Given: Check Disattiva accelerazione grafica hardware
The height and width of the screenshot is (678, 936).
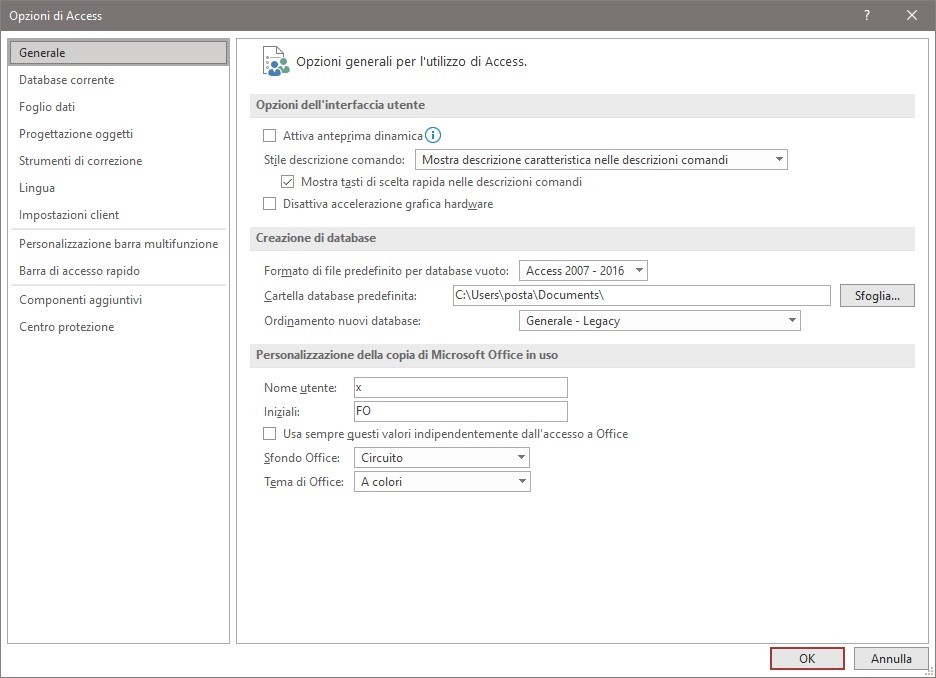Looking at the screenshot, I should pos(269,204).
